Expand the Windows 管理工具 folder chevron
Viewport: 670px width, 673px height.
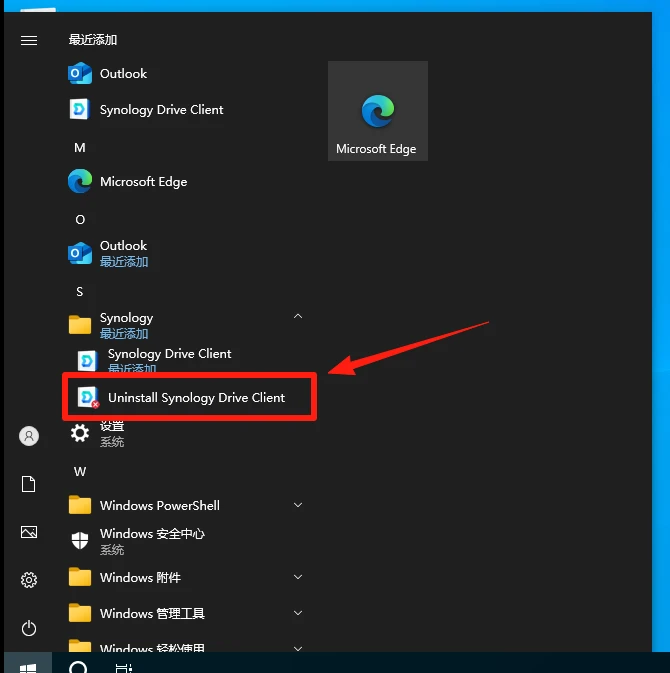298,613
